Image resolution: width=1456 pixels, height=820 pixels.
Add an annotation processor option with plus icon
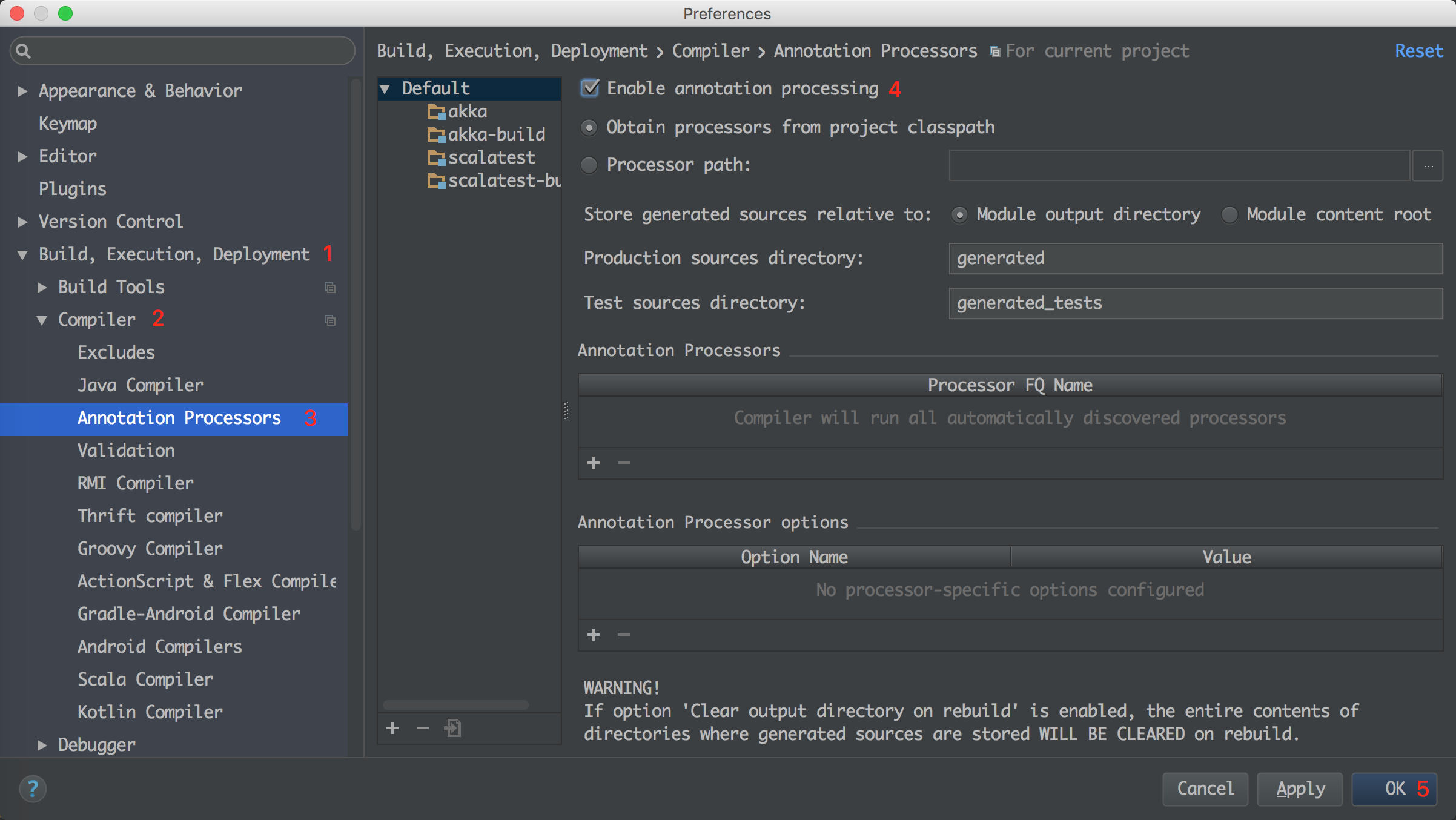tap(594, 635)
